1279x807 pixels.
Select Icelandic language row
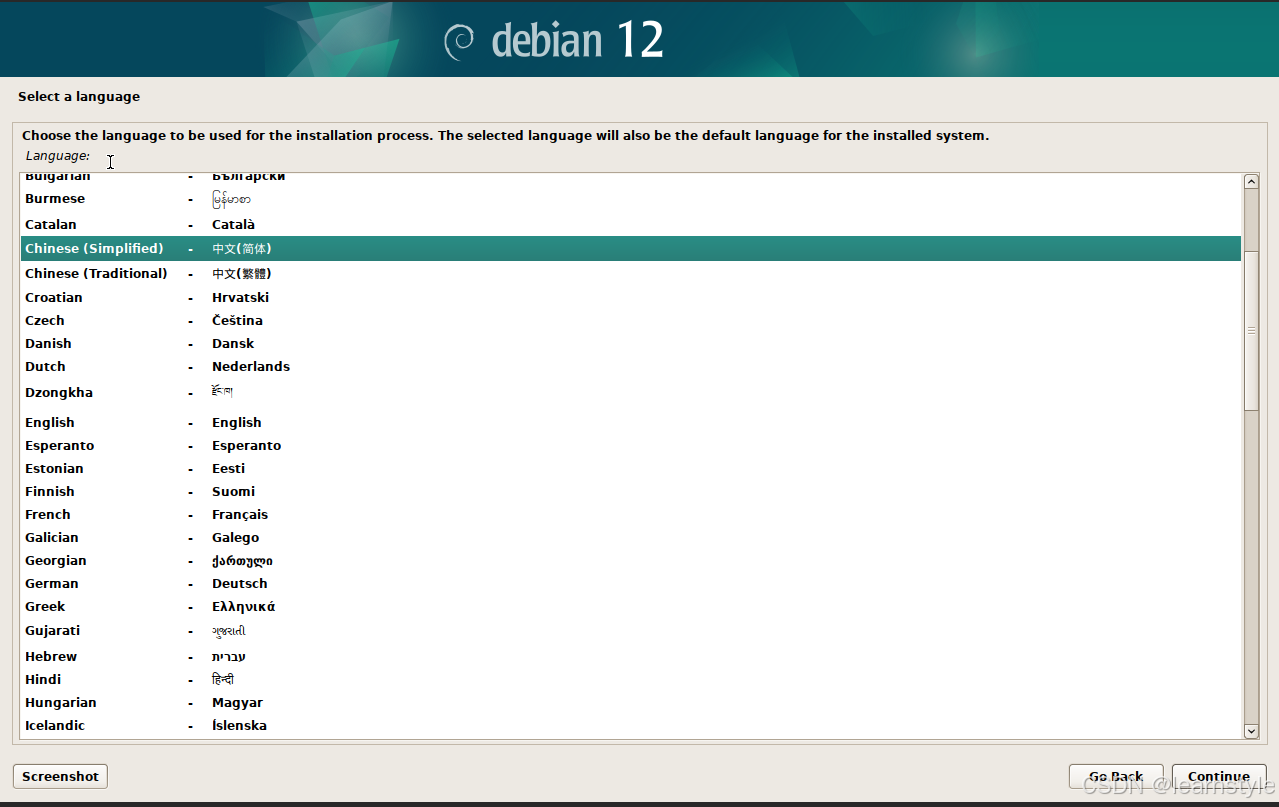point(631,725)
